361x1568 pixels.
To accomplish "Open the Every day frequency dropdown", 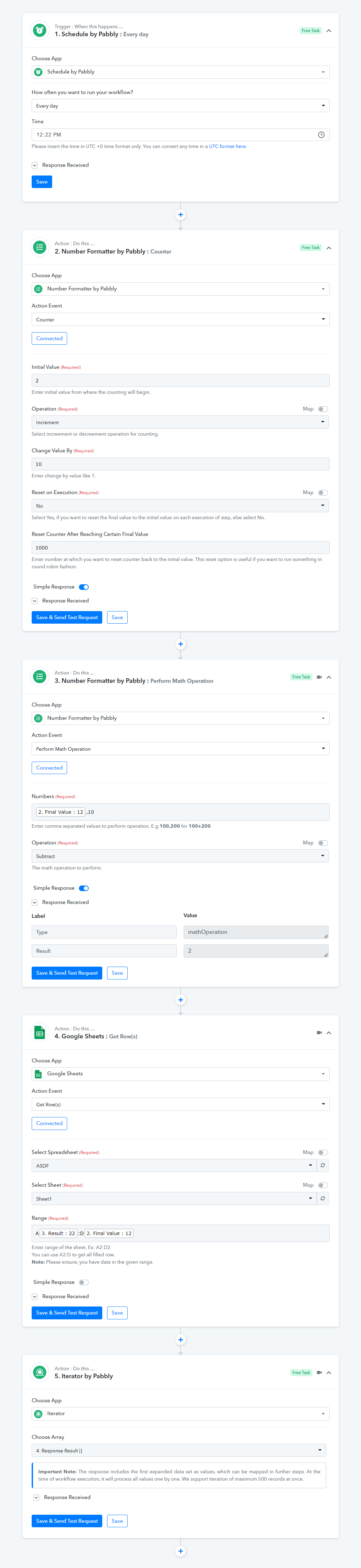I will tap(180, 106).
